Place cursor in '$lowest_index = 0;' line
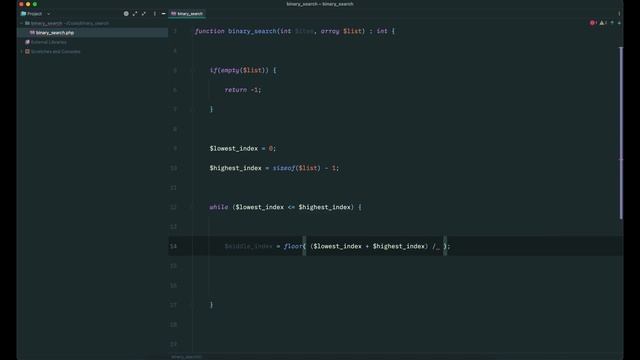 pos(243,149)
